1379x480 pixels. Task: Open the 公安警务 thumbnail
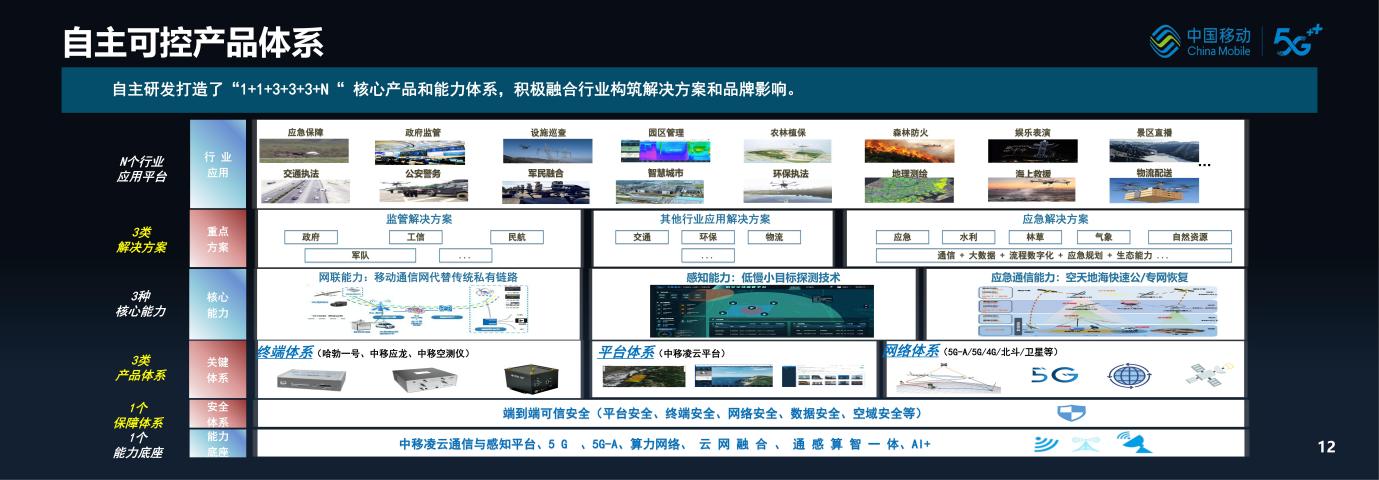pyautogui.click(x=423, y=191)
